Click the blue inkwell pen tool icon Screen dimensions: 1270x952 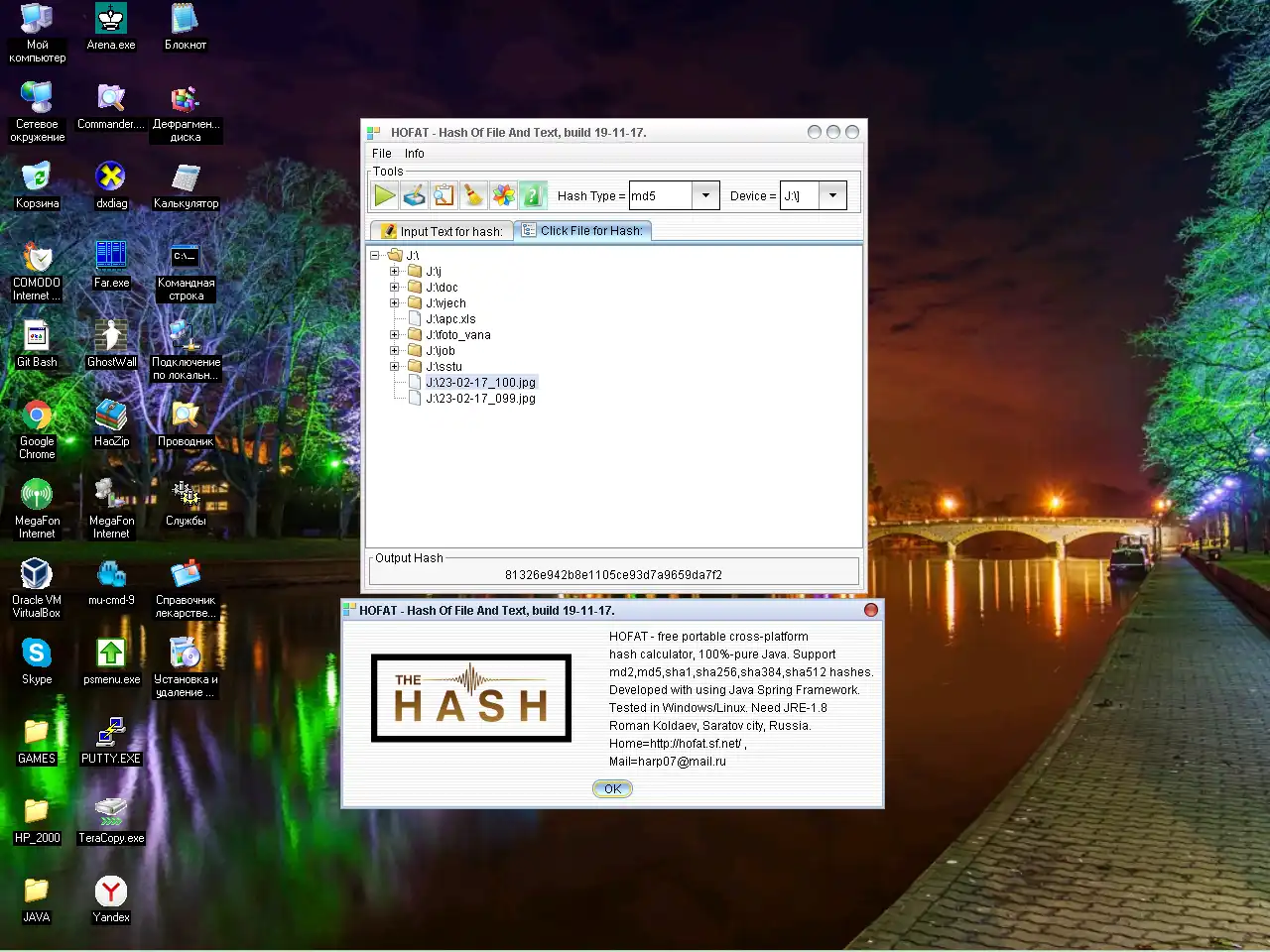click(x=415, y=195)
